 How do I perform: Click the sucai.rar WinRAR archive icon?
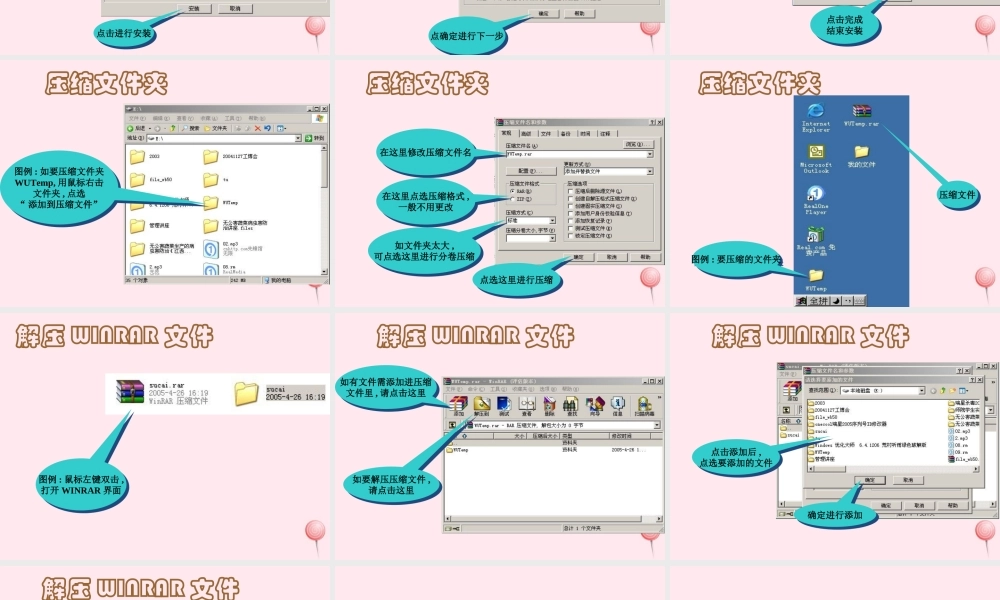pos(130,391)
